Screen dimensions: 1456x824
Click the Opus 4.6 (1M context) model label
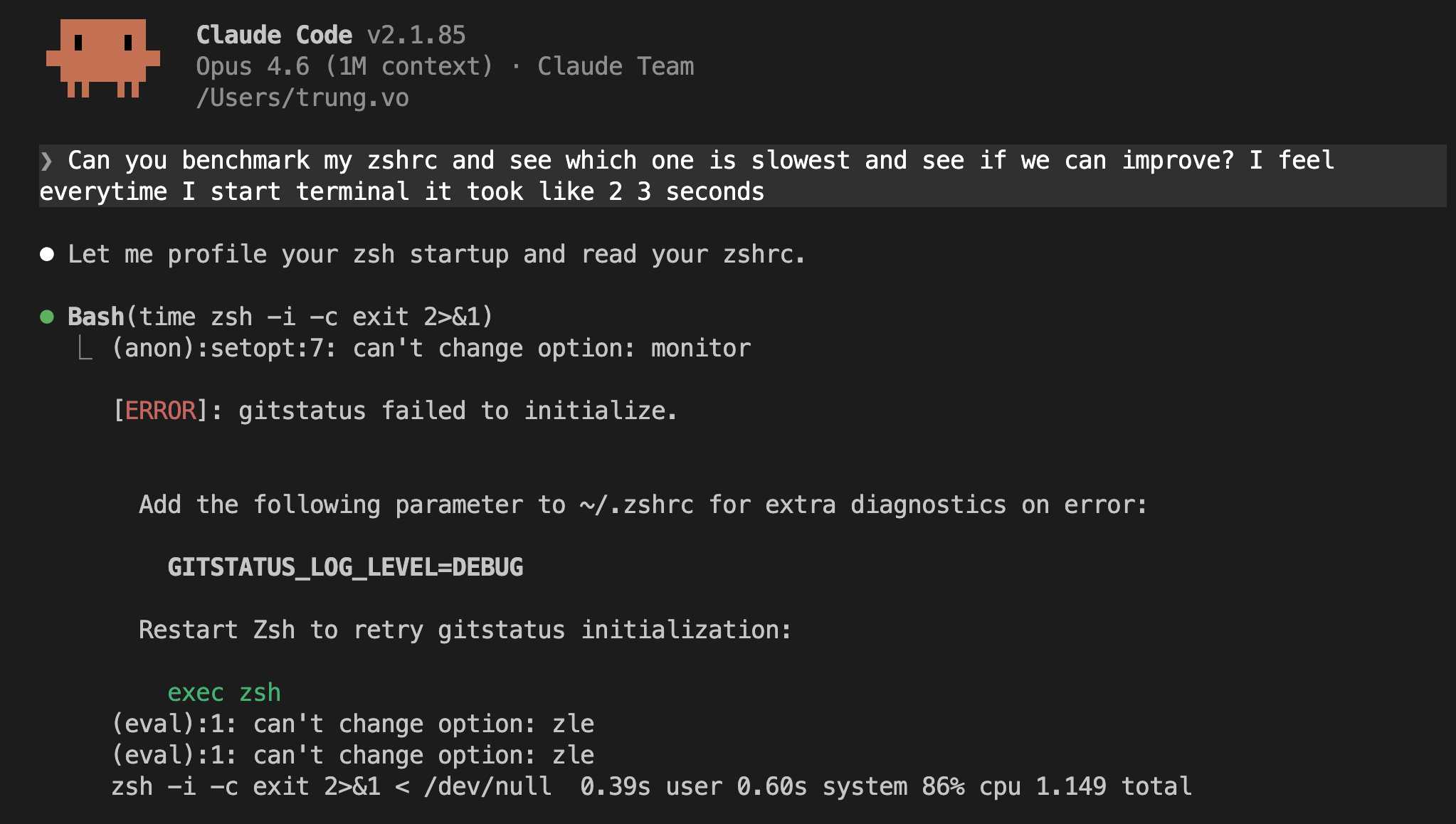tap(344, 67)
